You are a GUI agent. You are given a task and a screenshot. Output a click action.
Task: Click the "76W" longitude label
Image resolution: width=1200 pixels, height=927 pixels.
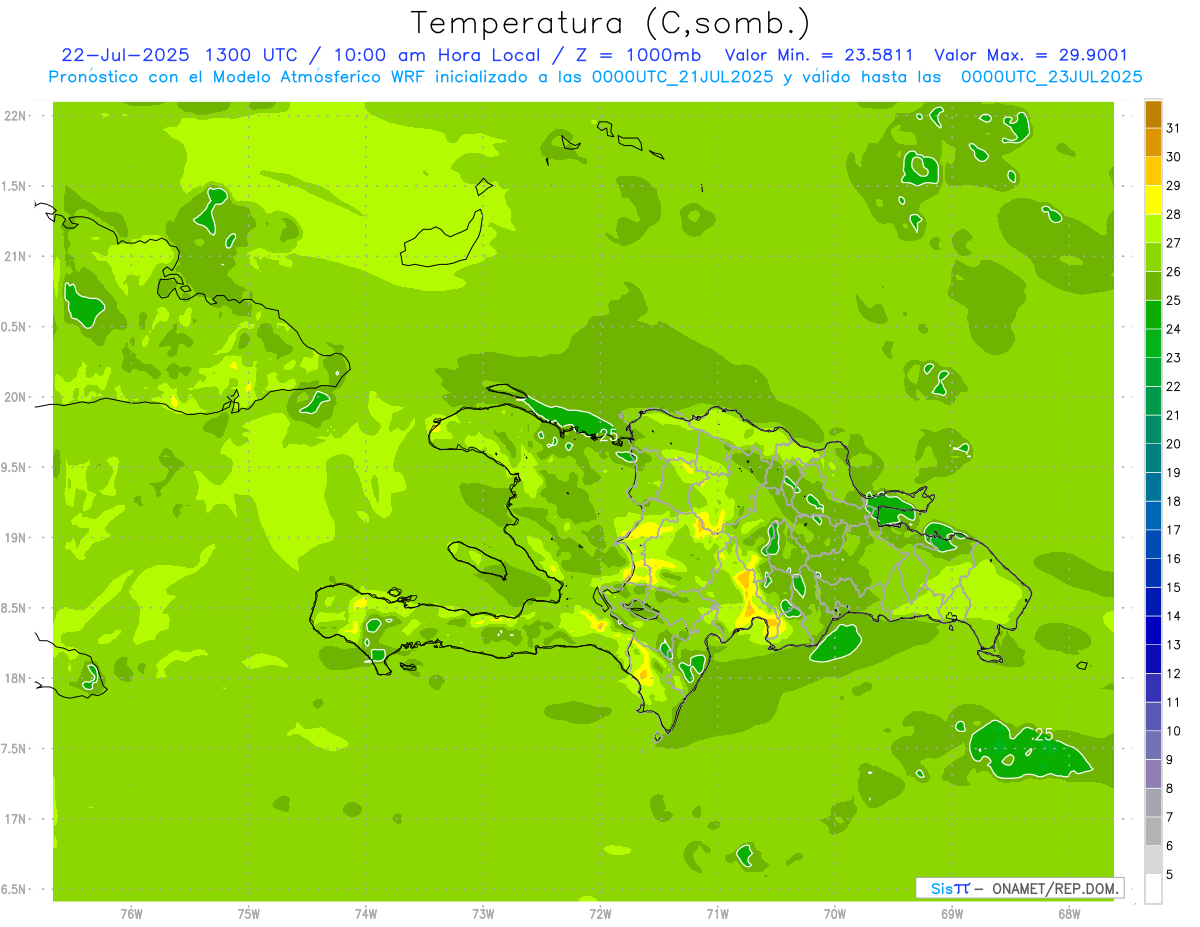point(131,913)
